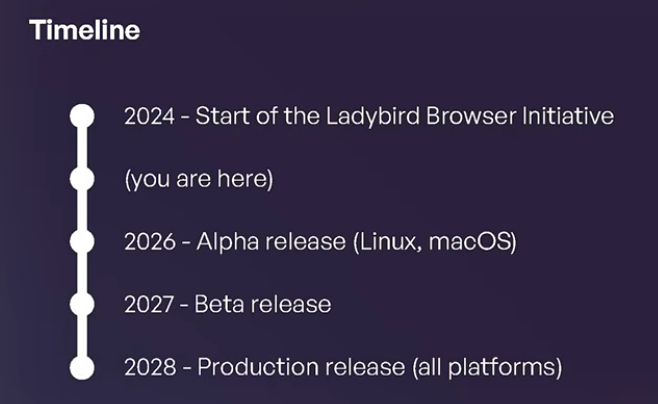Click the 'Production release' text
658x404 pixels.
(301, 367)
